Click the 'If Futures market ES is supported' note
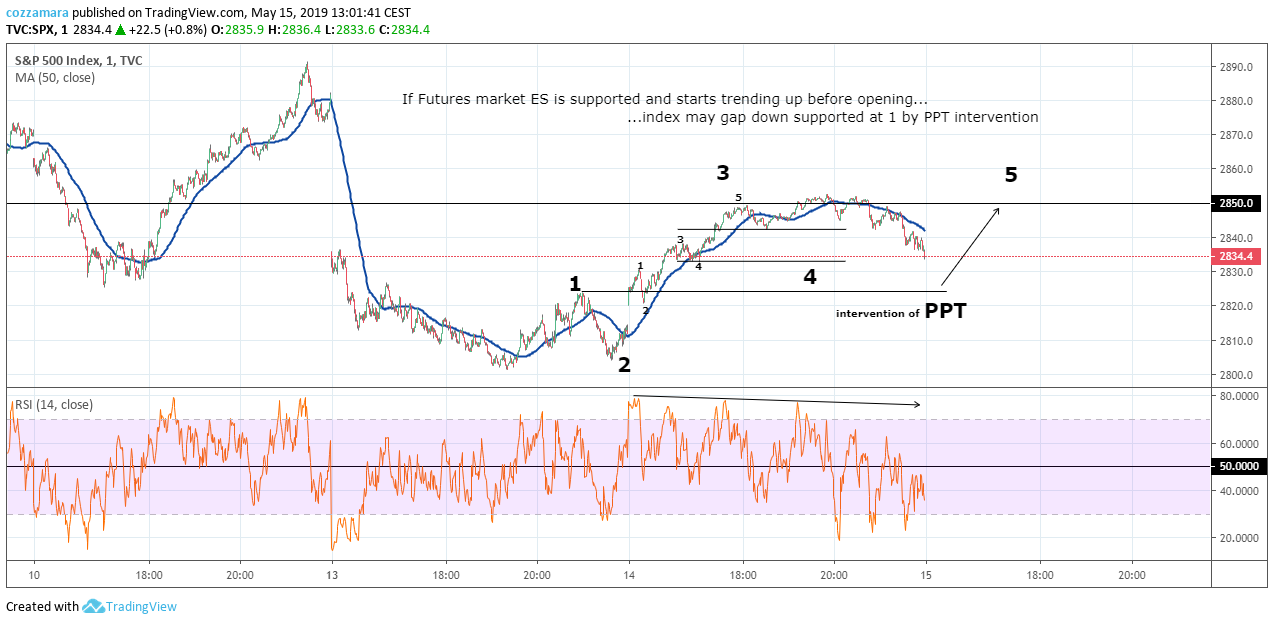Viewport: 1274px width, 624px height. 665,99
